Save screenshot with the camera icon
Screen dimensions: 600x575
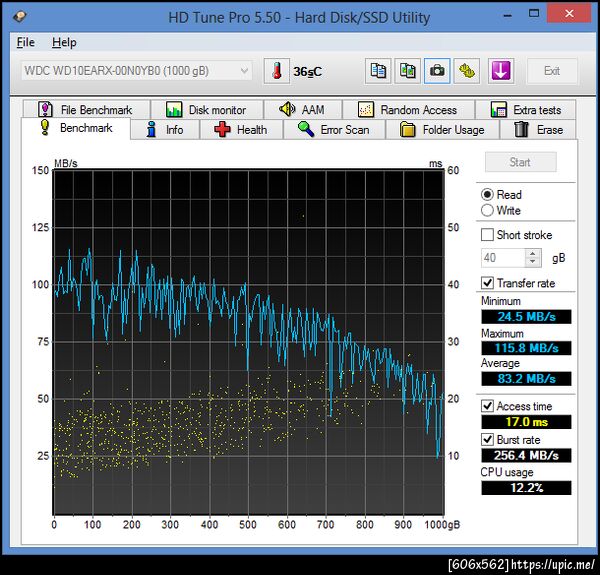(437, 71)
